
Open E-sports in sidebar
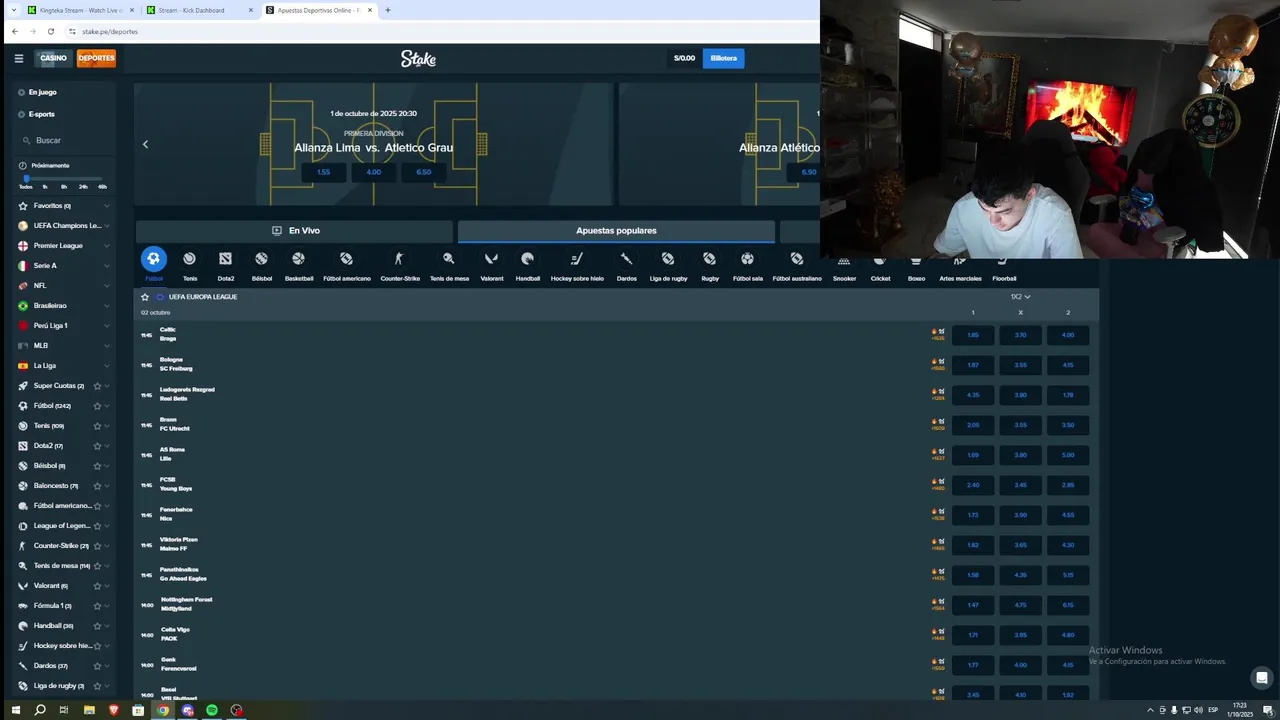41,114
